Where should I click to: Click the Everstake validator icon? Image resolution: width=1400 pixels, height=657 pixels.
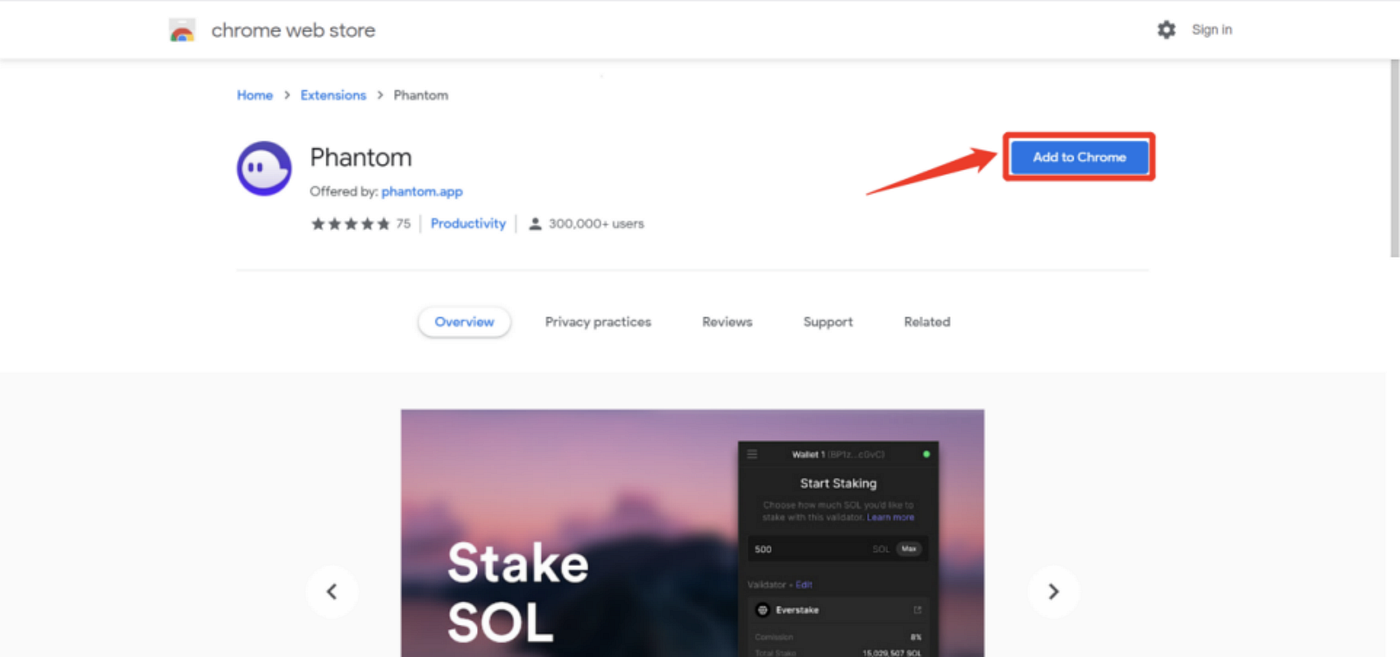762,610
